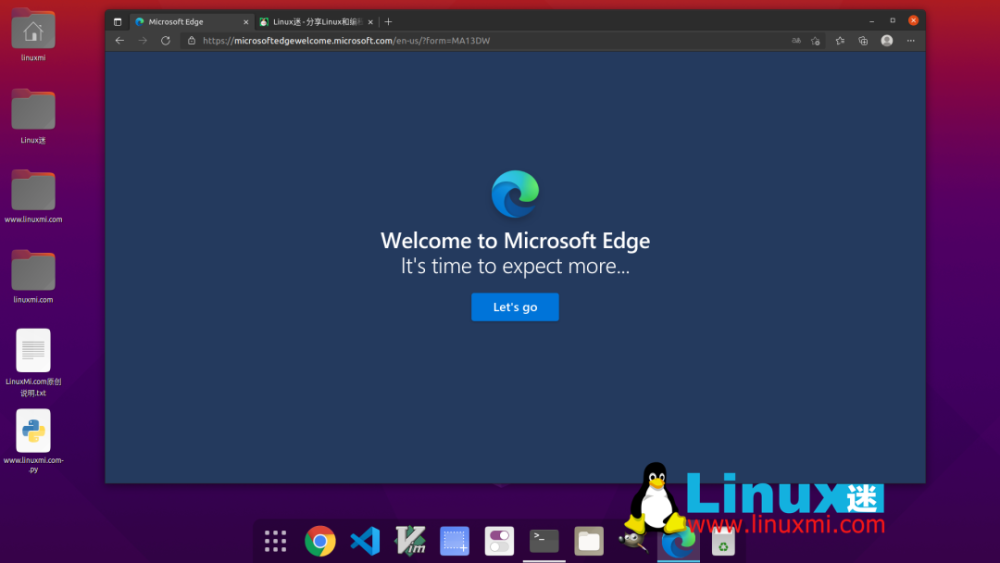Open Settings and more ellipsis menu
Viewport: 1000px width, 563px height.
point(911,40)
